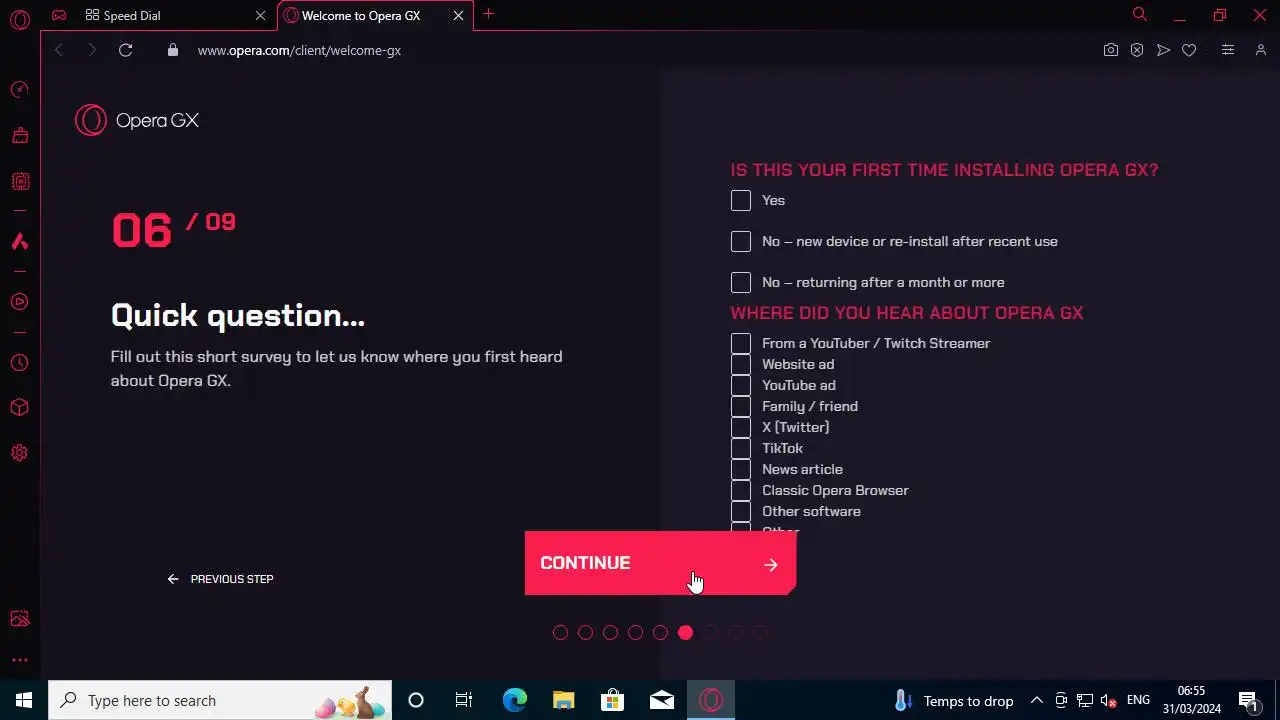Open Settings gear icon in sidebar

[x=19, y=453]
